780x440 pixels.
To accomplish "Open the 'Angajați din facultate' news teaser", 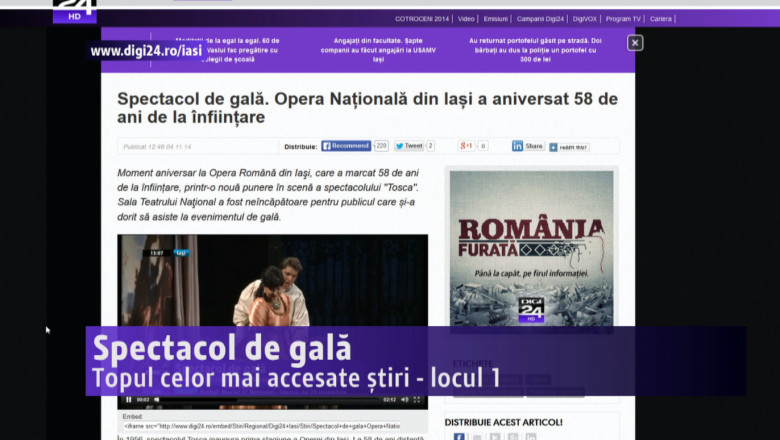I will pyautogui.click(x=378, y=50).
